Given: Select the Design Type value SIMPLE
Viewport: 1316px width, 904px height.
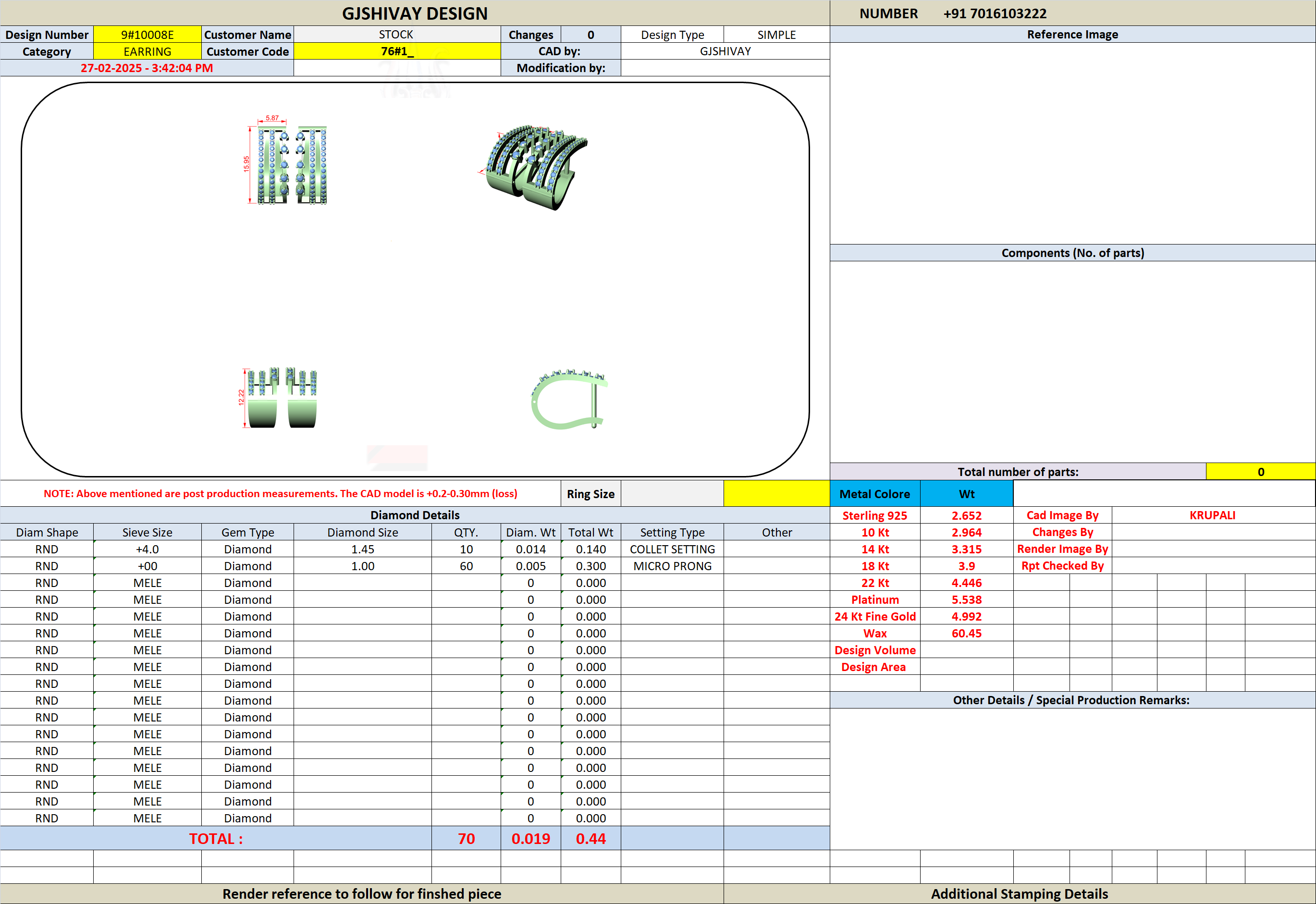Looking at the screenshot, I should pos(777,35).
